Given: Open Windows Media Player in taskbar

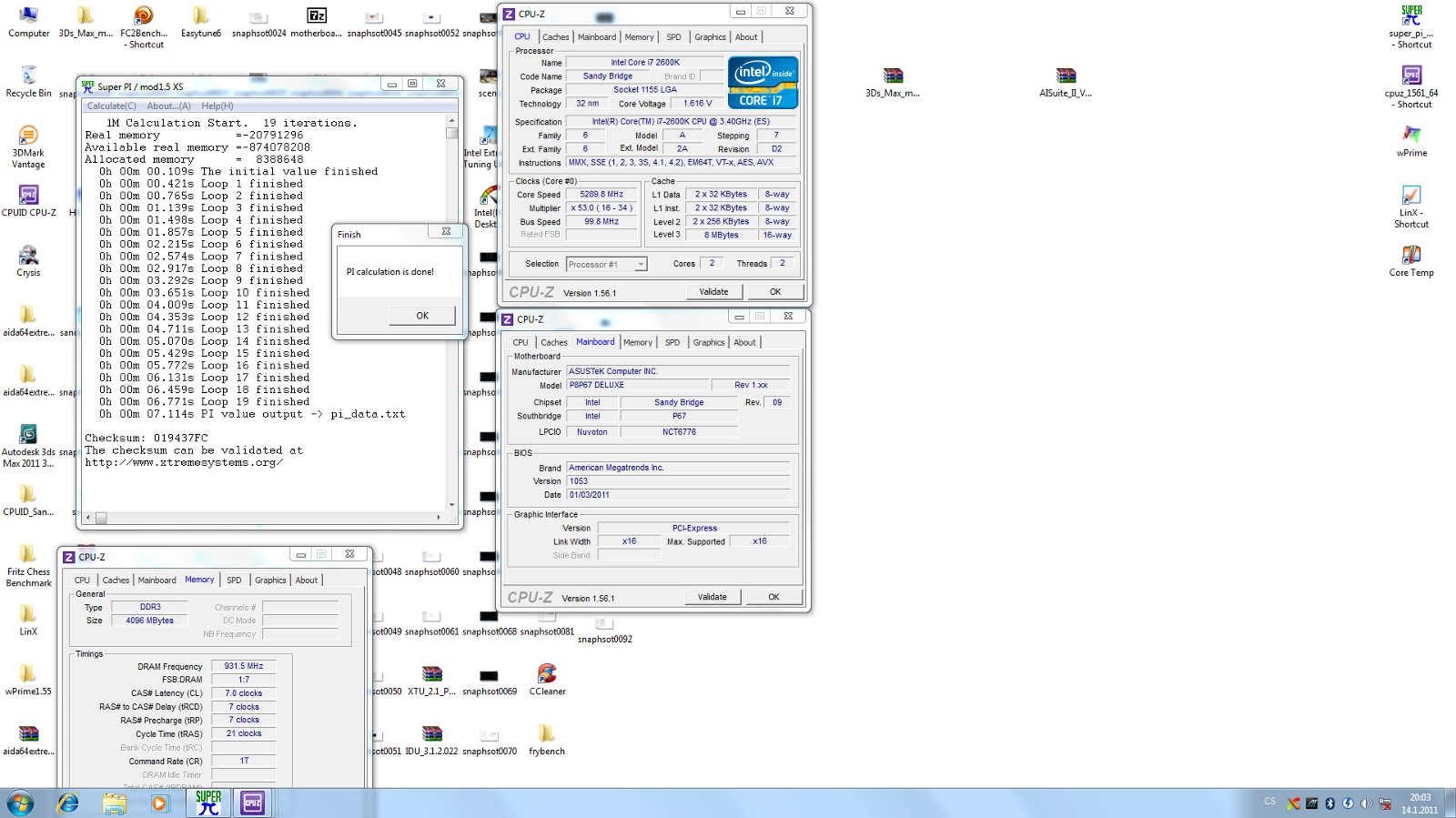Looking at the screenshot, I should coord(159,803).
